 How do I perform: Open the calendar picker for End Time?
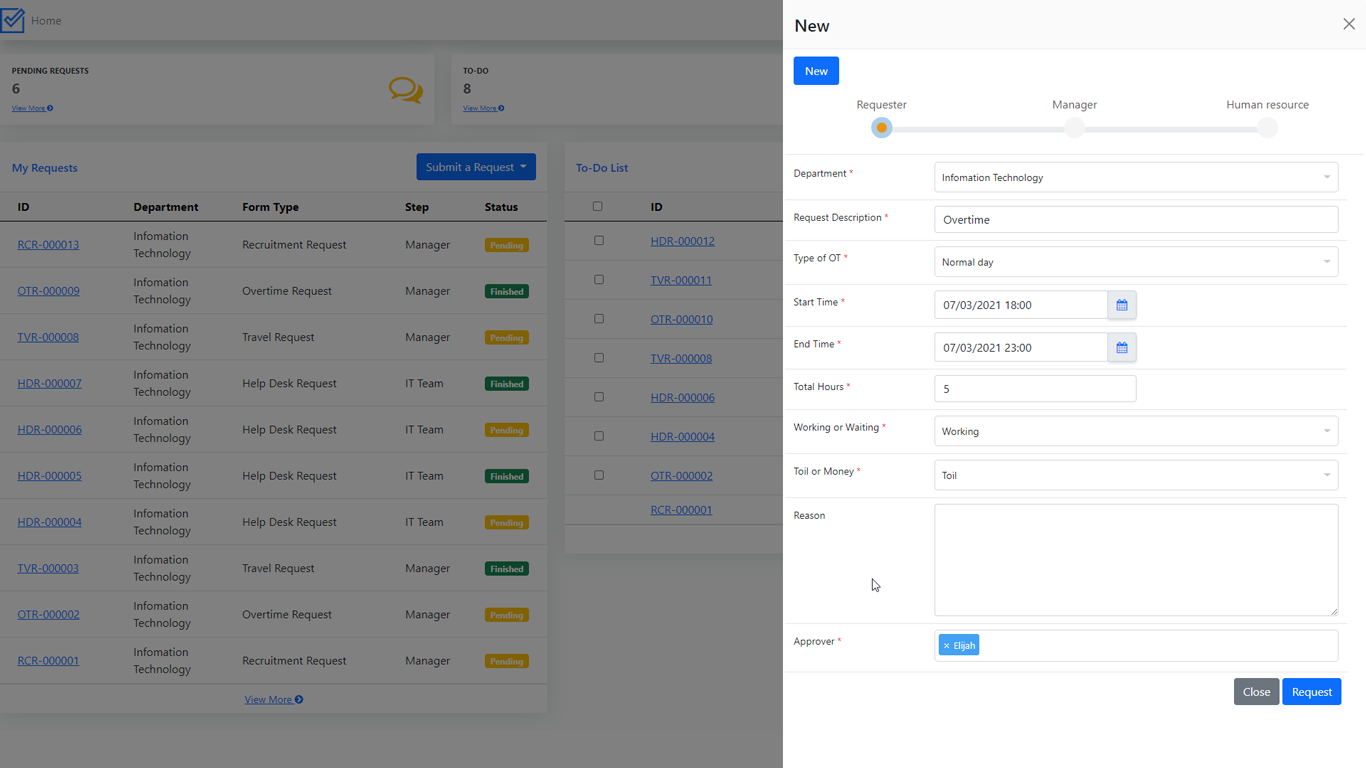[1121, 347]
